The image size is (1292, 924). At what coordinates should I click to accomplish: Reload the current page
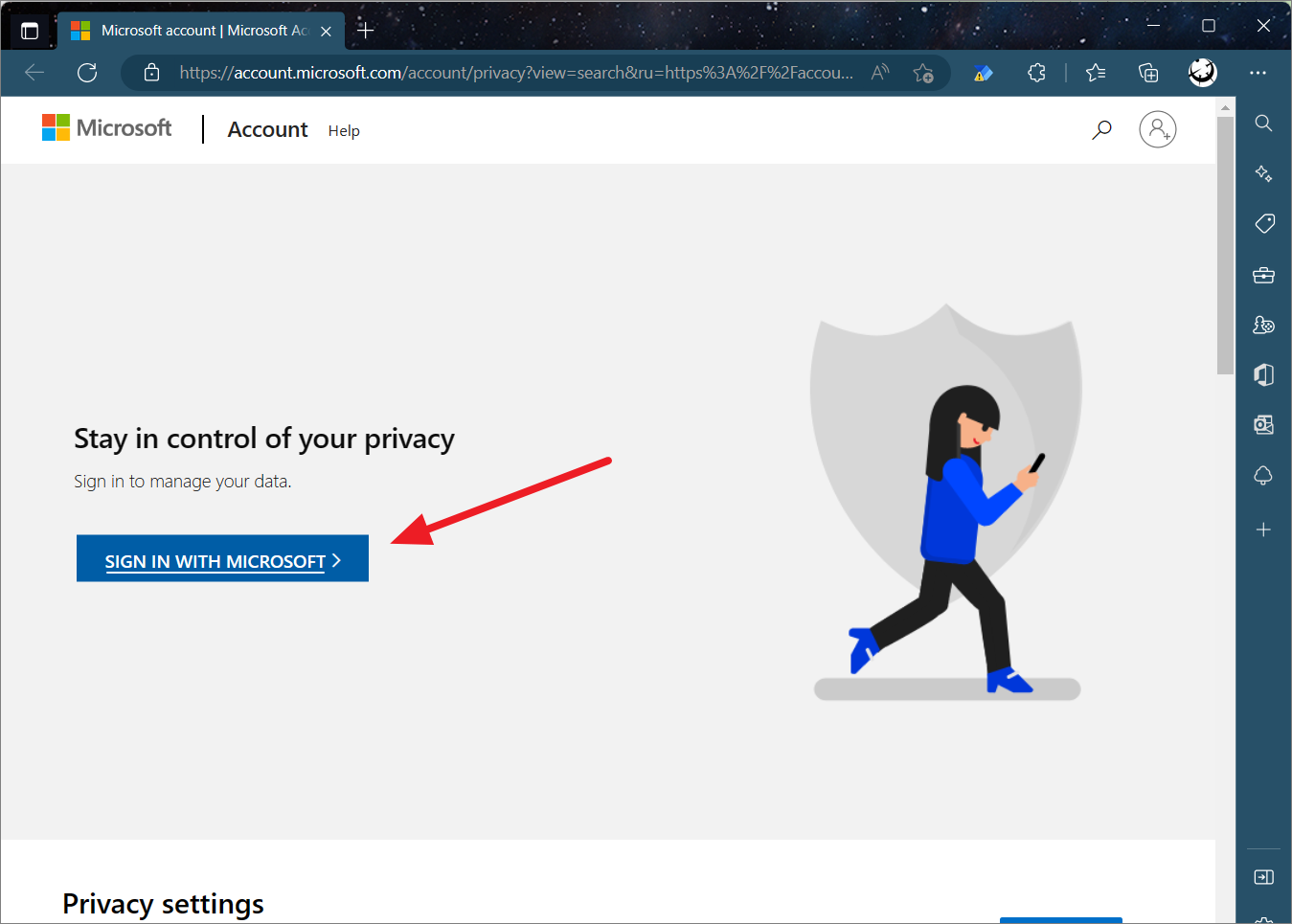click(x=87, y=72)
